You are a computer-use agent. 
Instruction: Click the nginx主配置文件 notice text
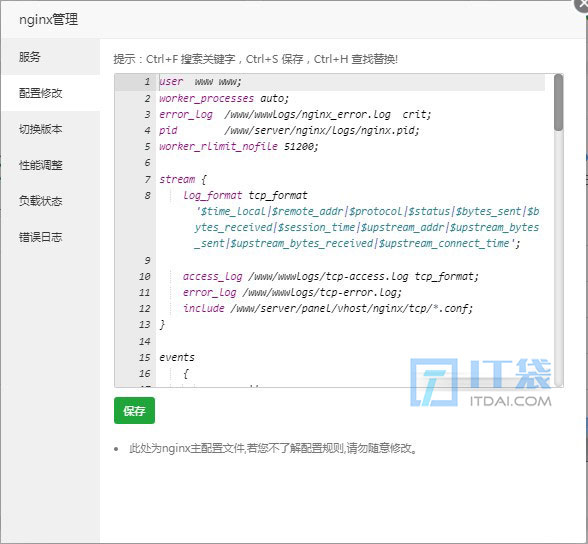[273, 448]
